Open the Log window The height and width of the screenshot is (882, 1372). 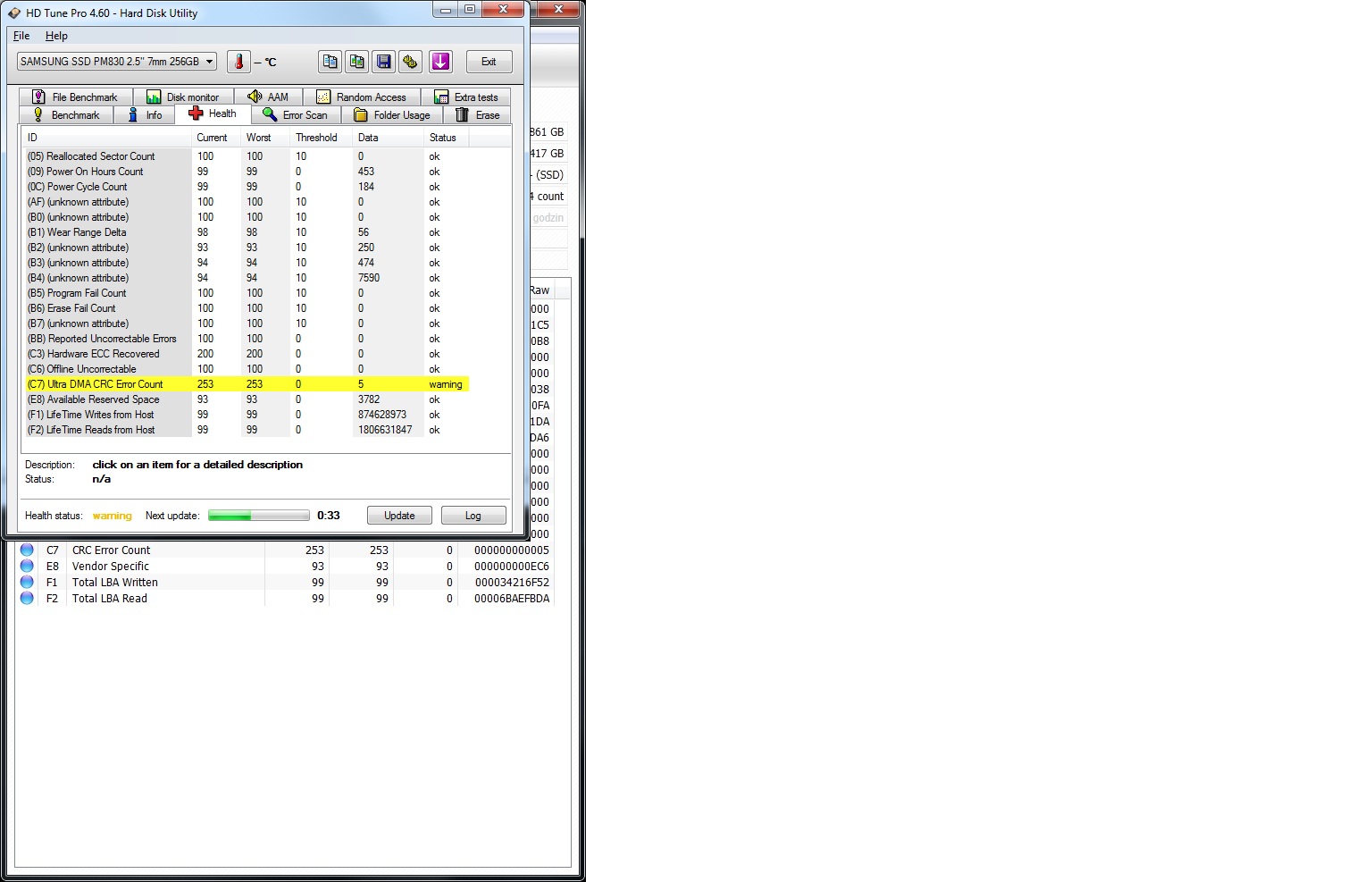[473, 515]
